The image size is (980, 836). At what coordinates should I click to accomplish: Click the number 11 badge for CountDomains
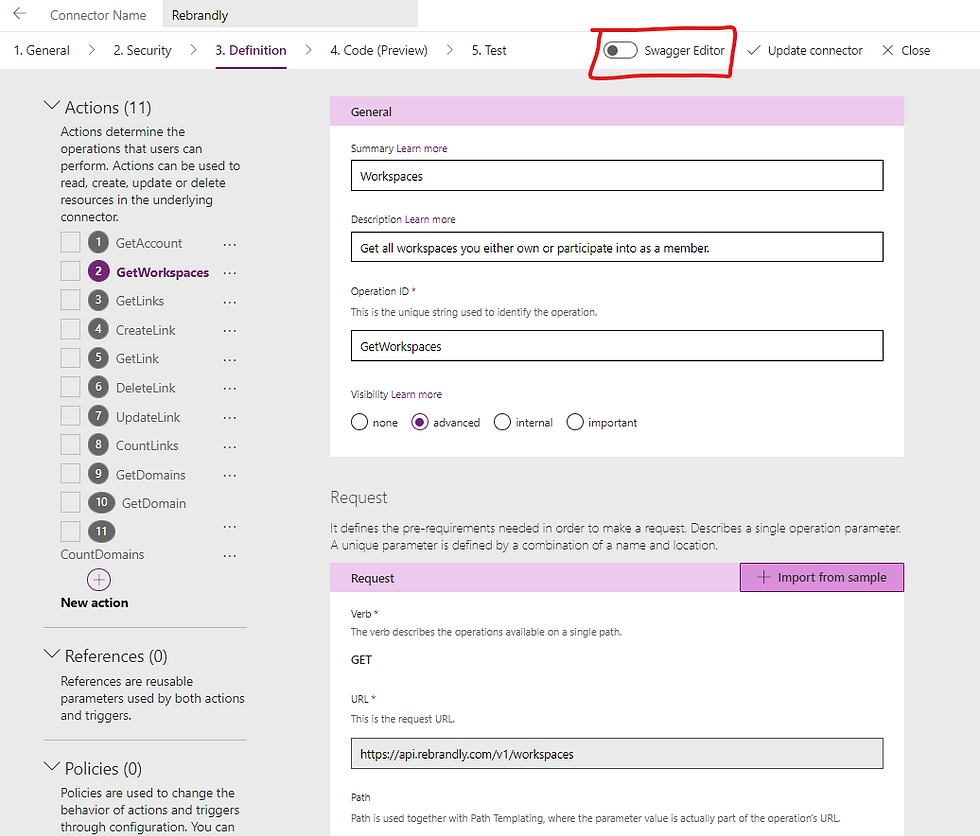click(101, 532)
